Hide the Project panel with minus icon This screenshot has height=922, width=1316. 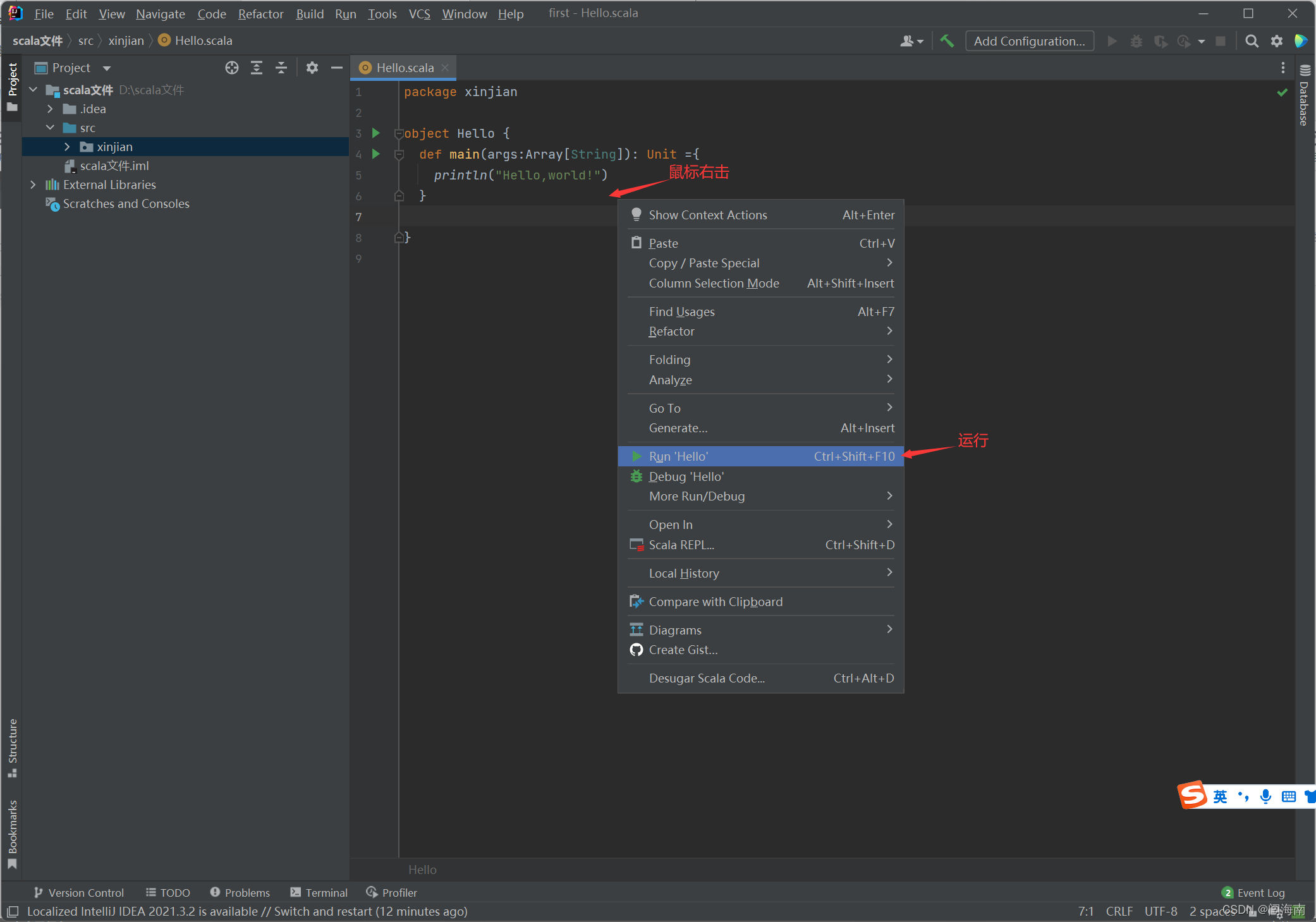[x=337, y=68]
